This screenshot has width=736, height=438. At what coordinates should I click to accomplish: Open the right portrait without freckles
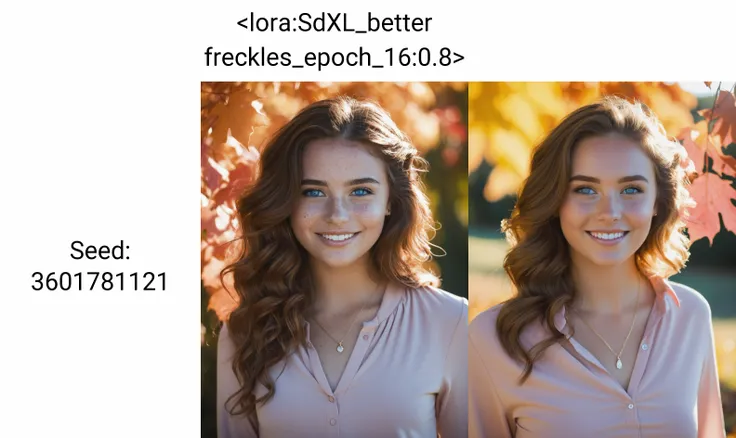click(x=602, y=260)
